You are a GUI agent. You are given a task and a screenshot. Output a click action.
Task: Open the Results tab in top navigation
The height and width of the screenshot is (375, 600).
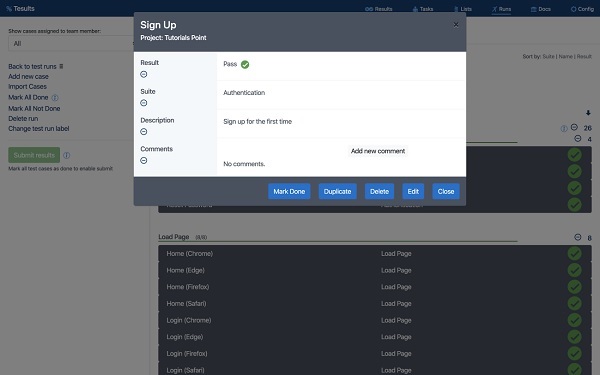pos(378,9)
